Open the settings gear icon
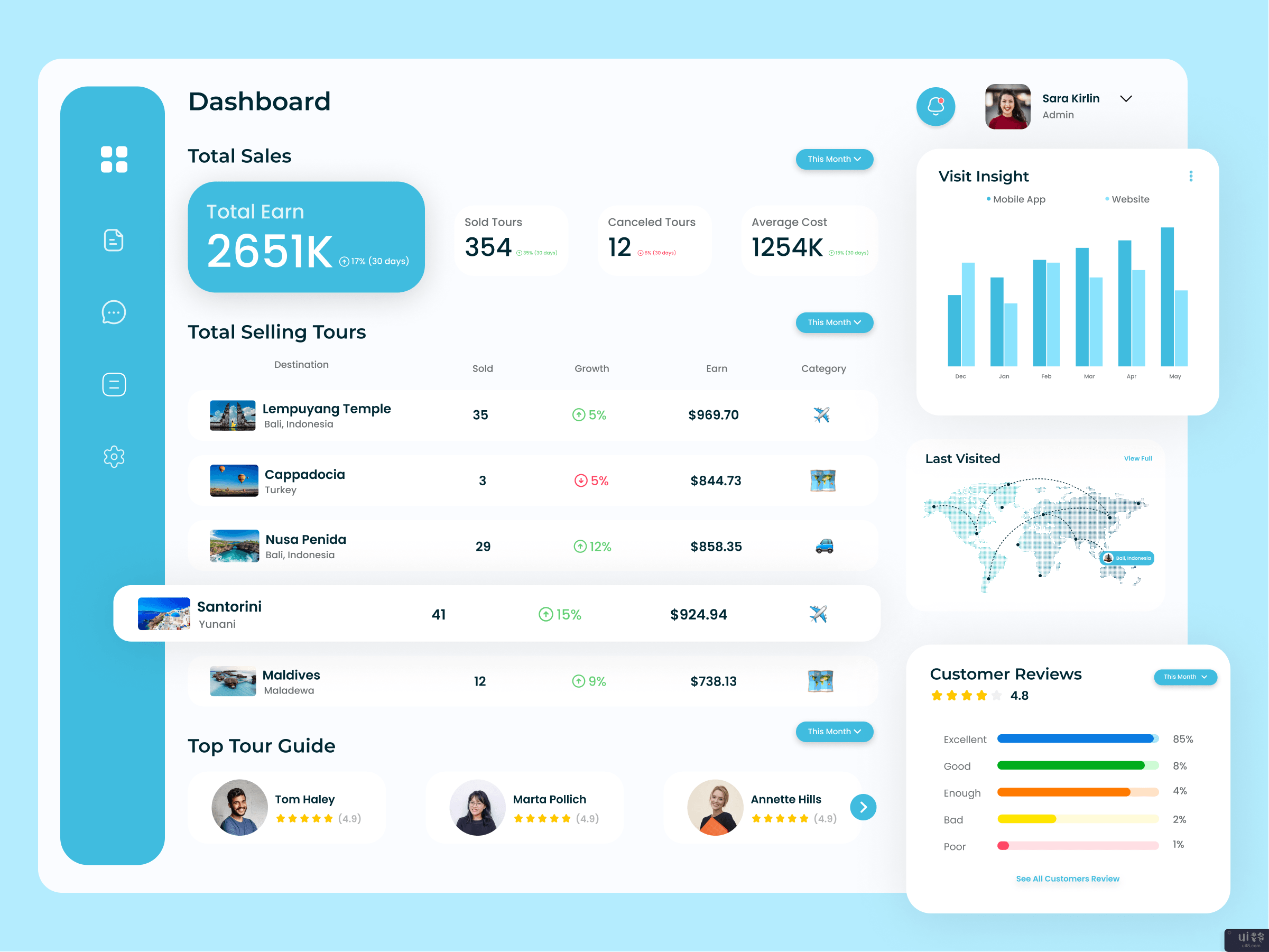Viewport: 1269px width, 952px height. click(x=114, y=458)
